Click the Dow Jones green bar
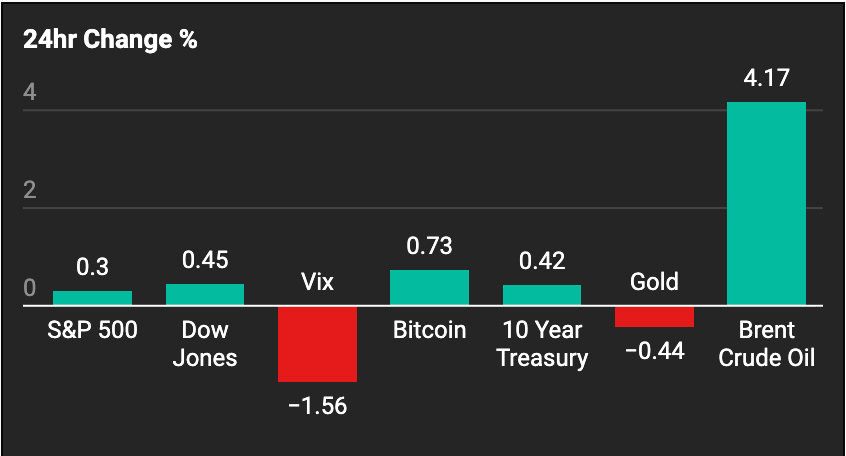The width and height of the screenshot is (846, 456). [x=205, y=295]
